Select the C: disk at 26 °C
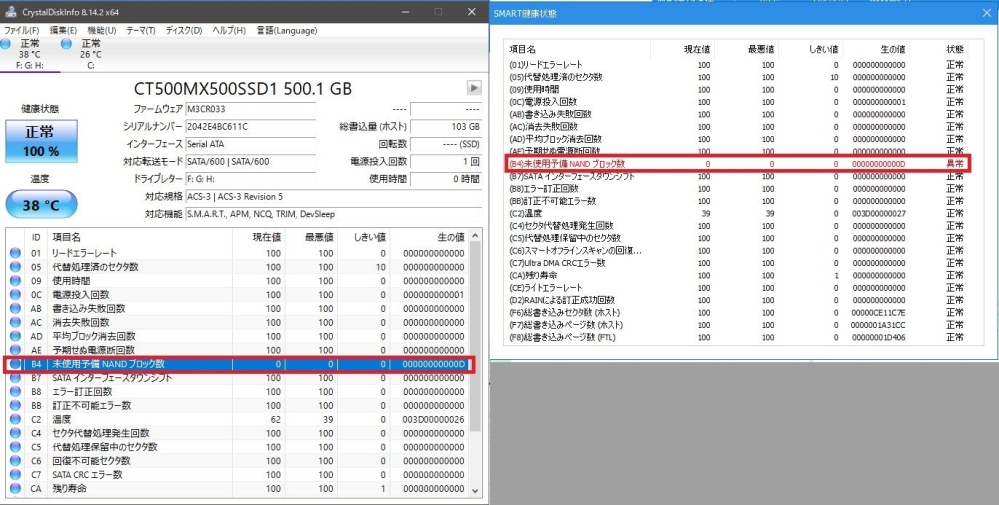 90,54
